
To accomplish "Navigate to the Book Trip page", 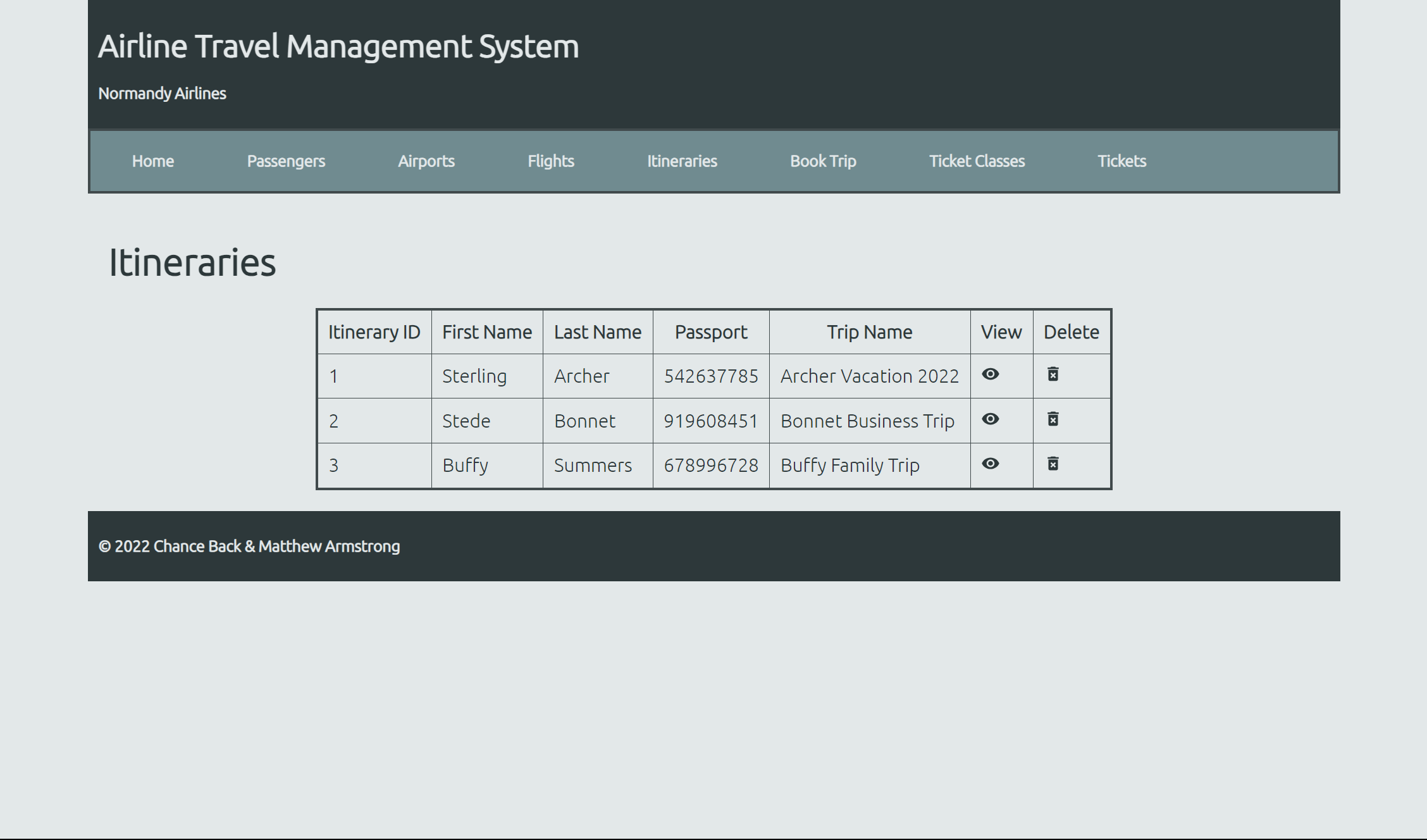I will click(x=823, y=160).
